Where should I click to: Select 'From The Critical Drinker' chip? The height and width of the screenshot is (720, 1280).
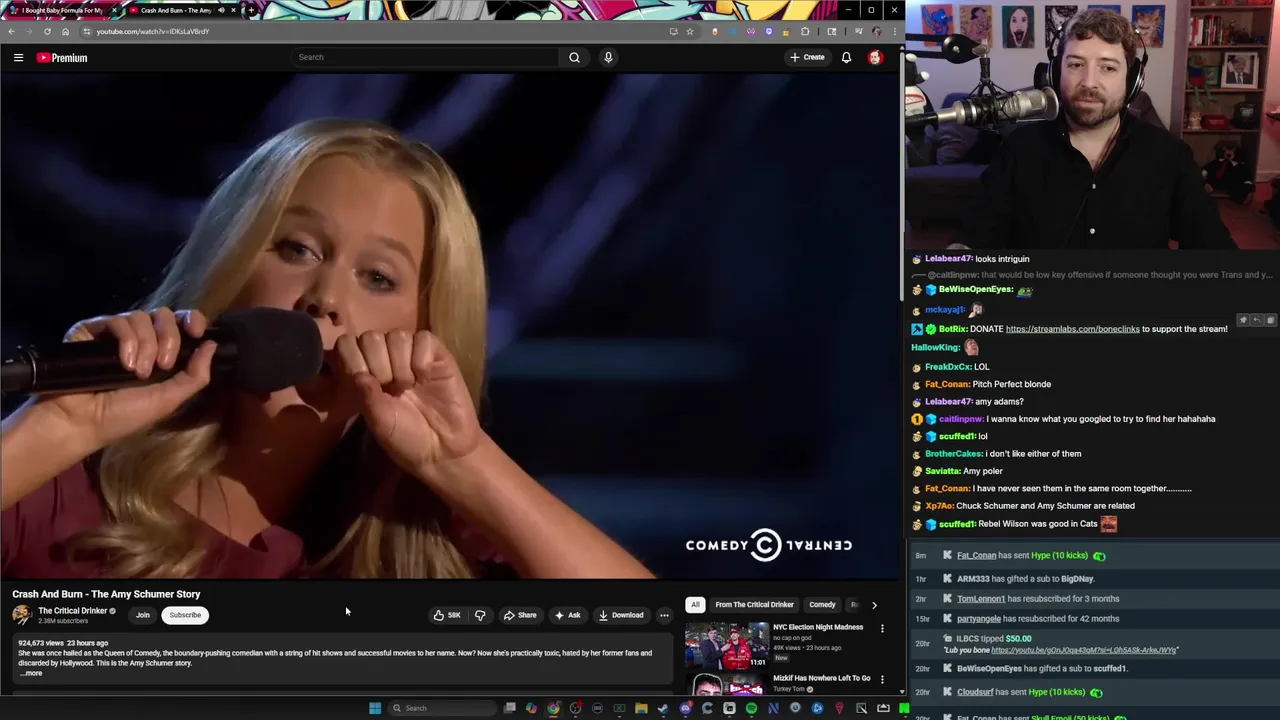tap(754, 604)
